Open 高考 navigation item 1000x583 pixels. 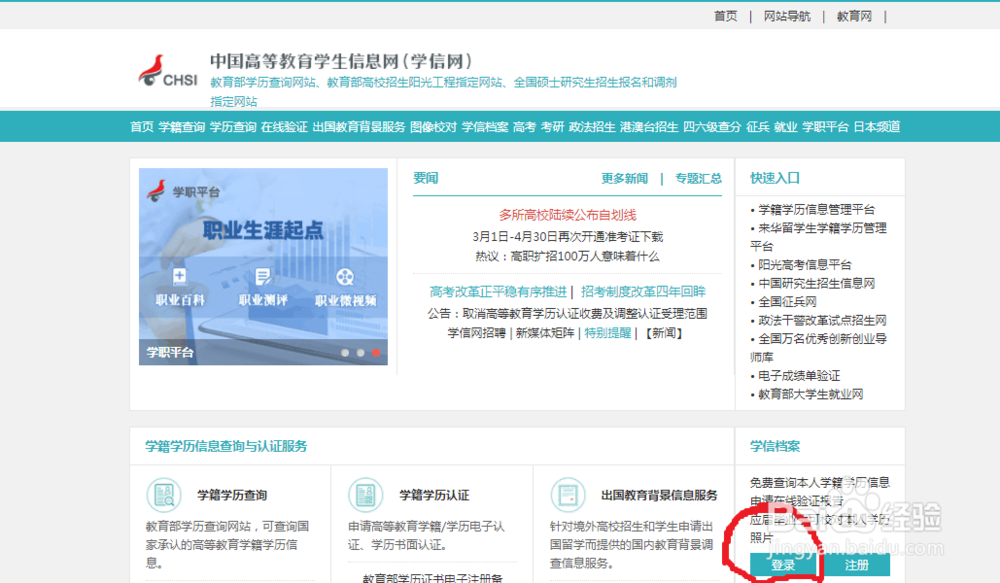524,127
